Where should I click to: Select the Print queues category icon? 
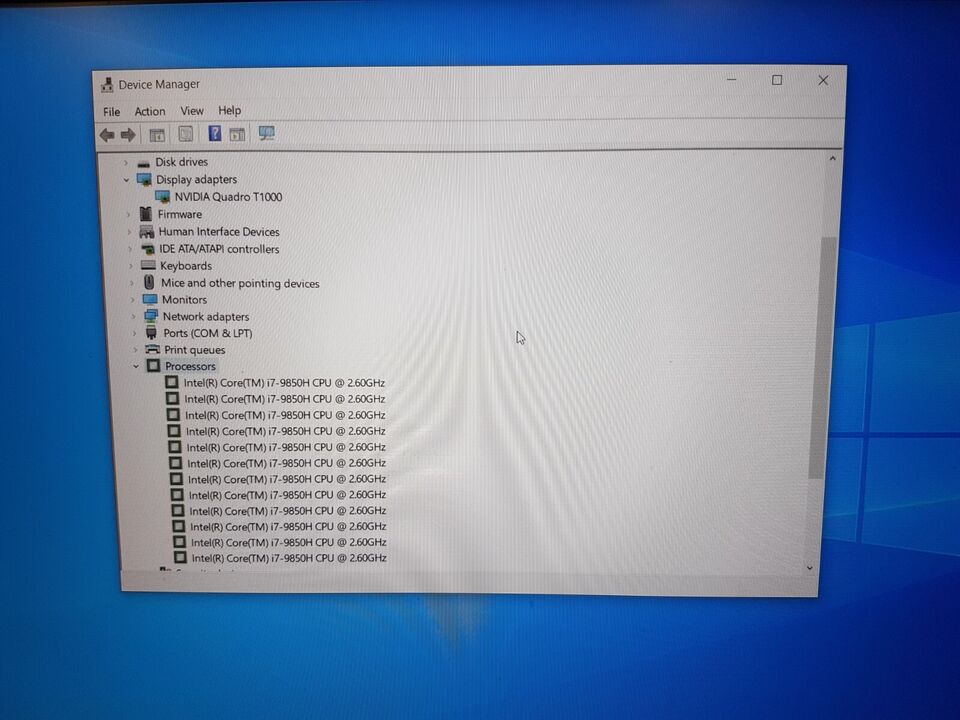coord(152,350)
